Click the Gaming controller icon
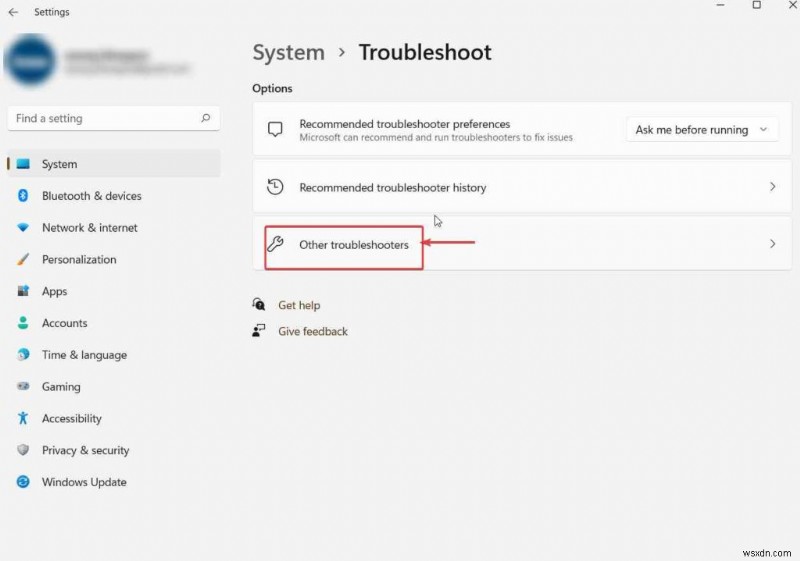This screenshot has height=561, width=800. tap(23, 386)
